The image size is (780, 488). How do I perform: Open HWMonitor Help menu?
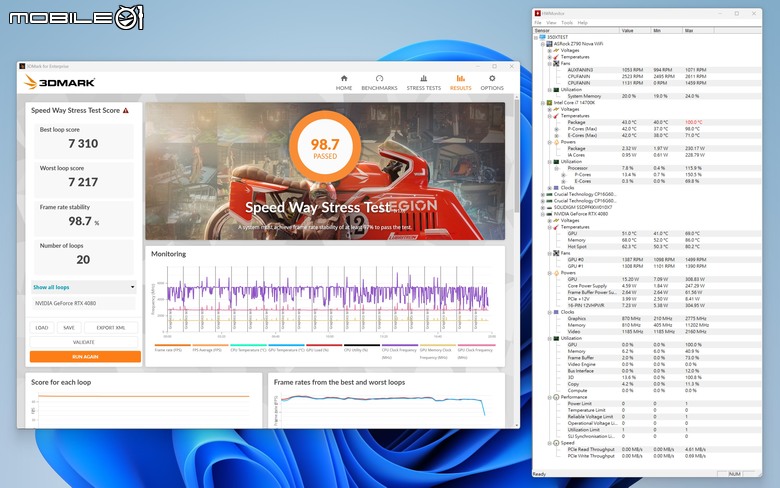pos(583,23)
